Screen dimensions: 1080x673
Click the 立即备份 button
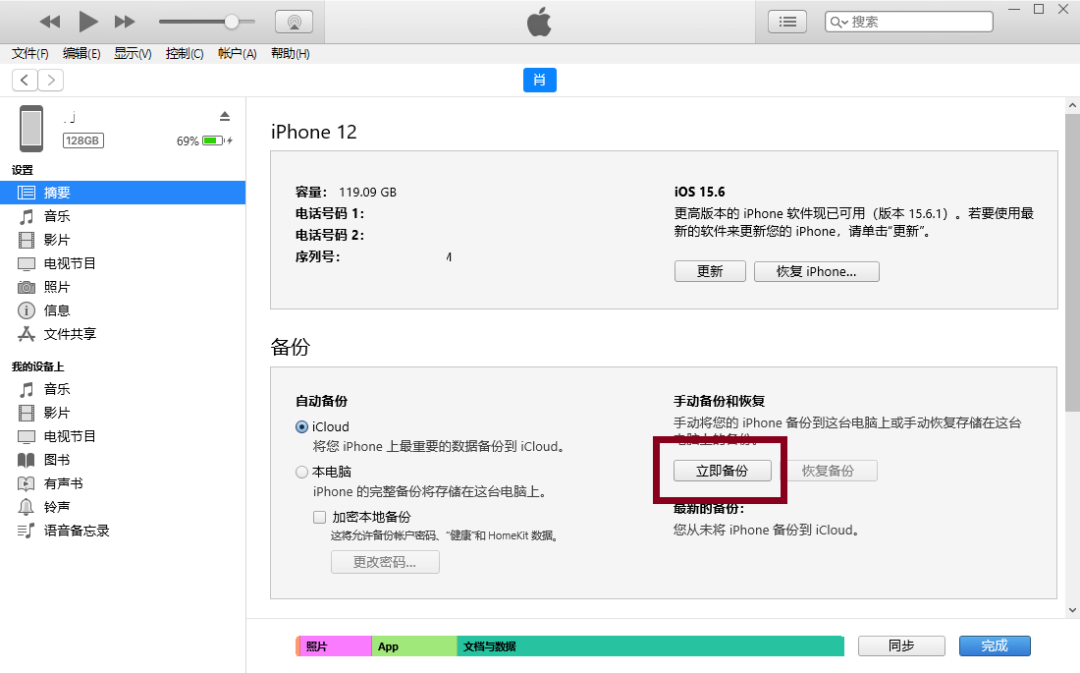[x=722, y=470]
